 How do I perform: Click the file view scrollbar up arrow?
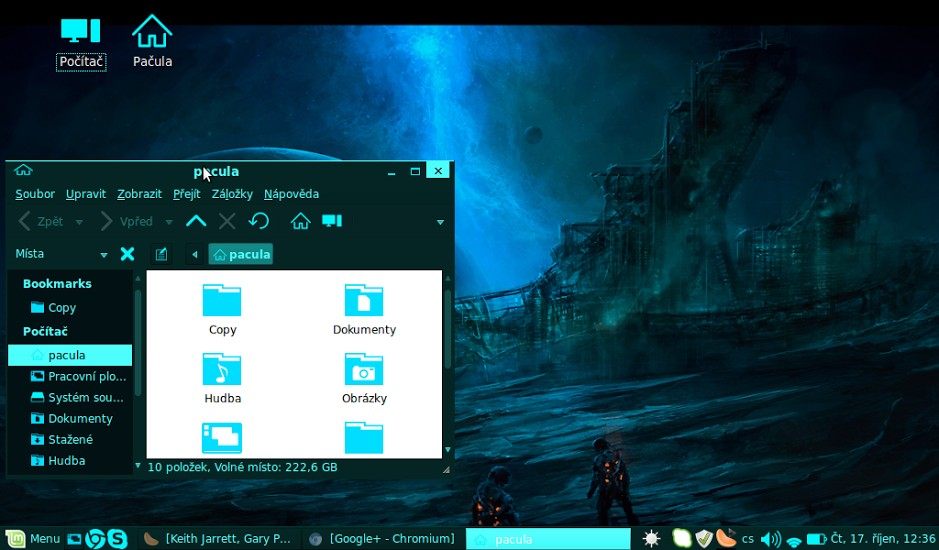pos(447,279)
